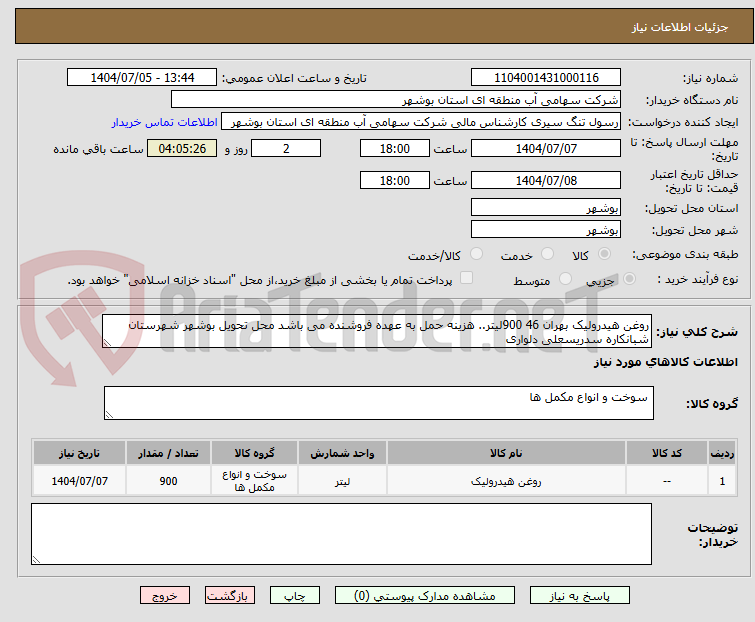Click the announcement date field 1404/07/05 - 13:44
The width and height of the screenshot is (755, 622).
coord(142,78)
